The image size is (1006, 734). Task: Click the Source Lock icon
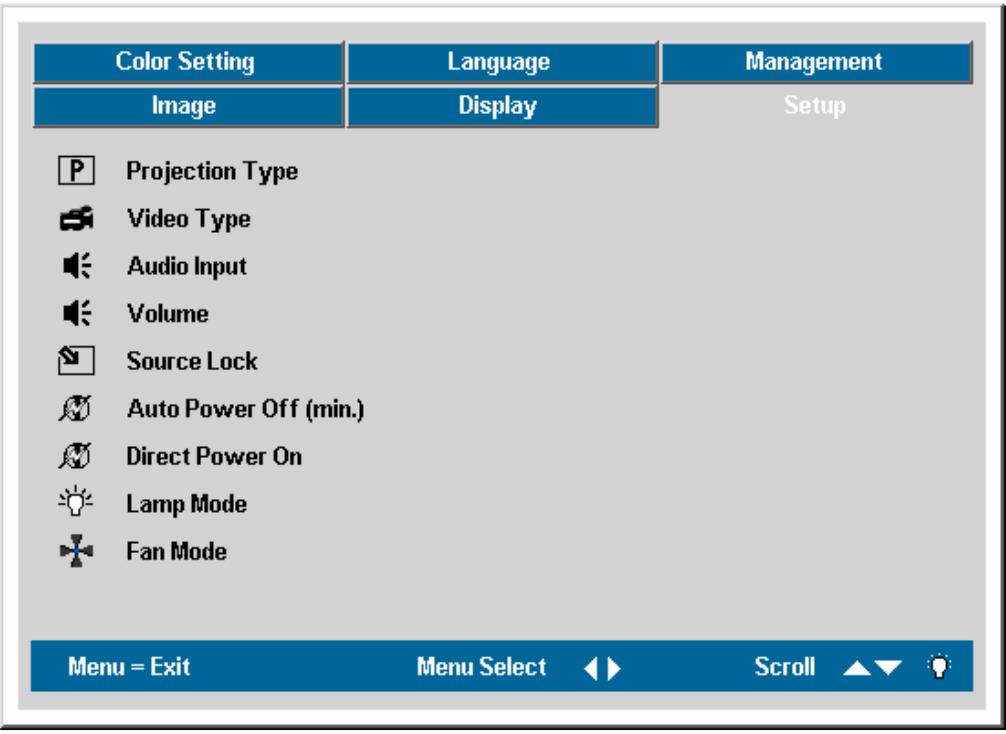pos(76,361)
